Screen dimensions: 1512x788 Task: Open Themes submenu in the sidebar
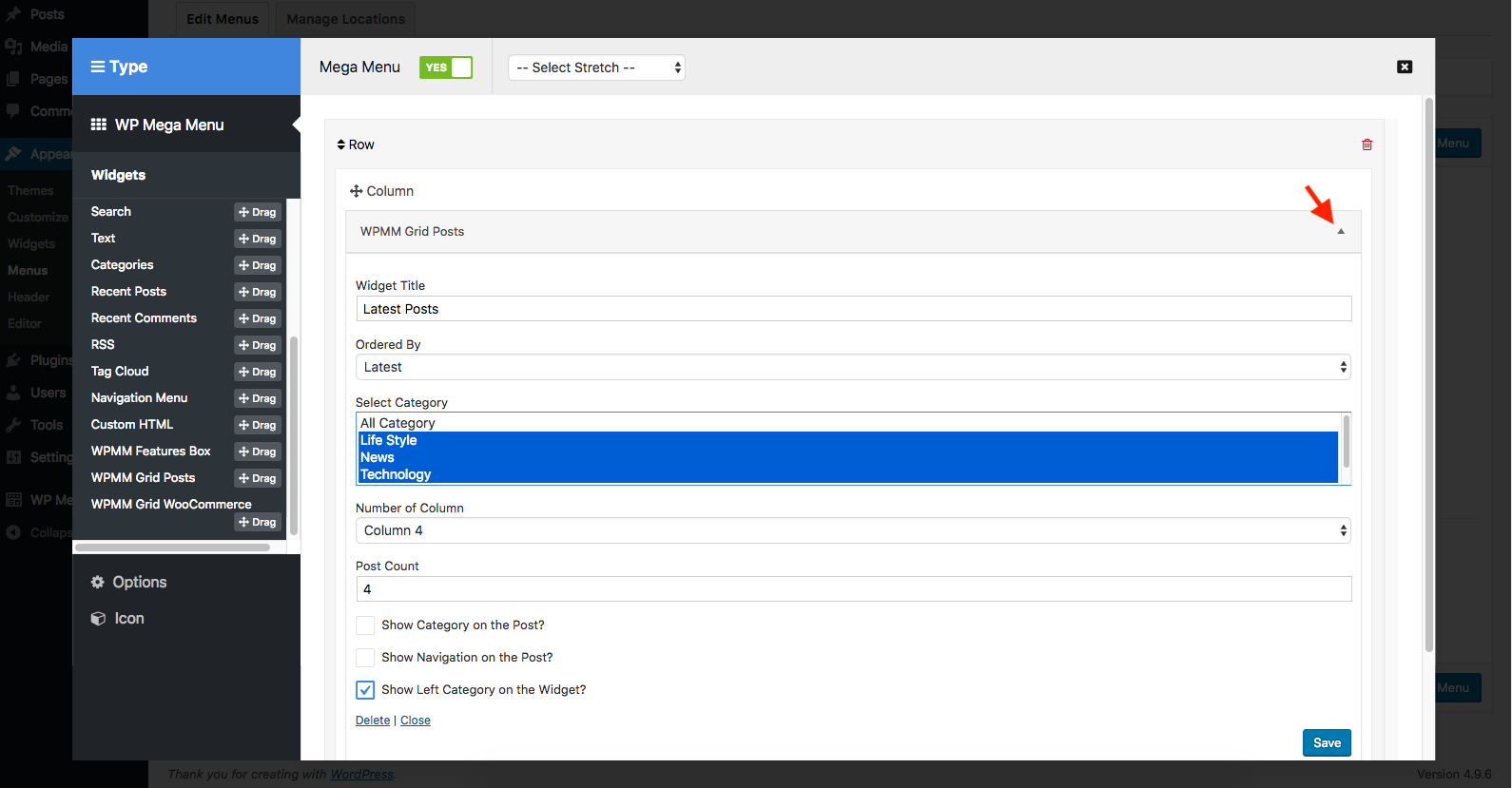point(30,190)
